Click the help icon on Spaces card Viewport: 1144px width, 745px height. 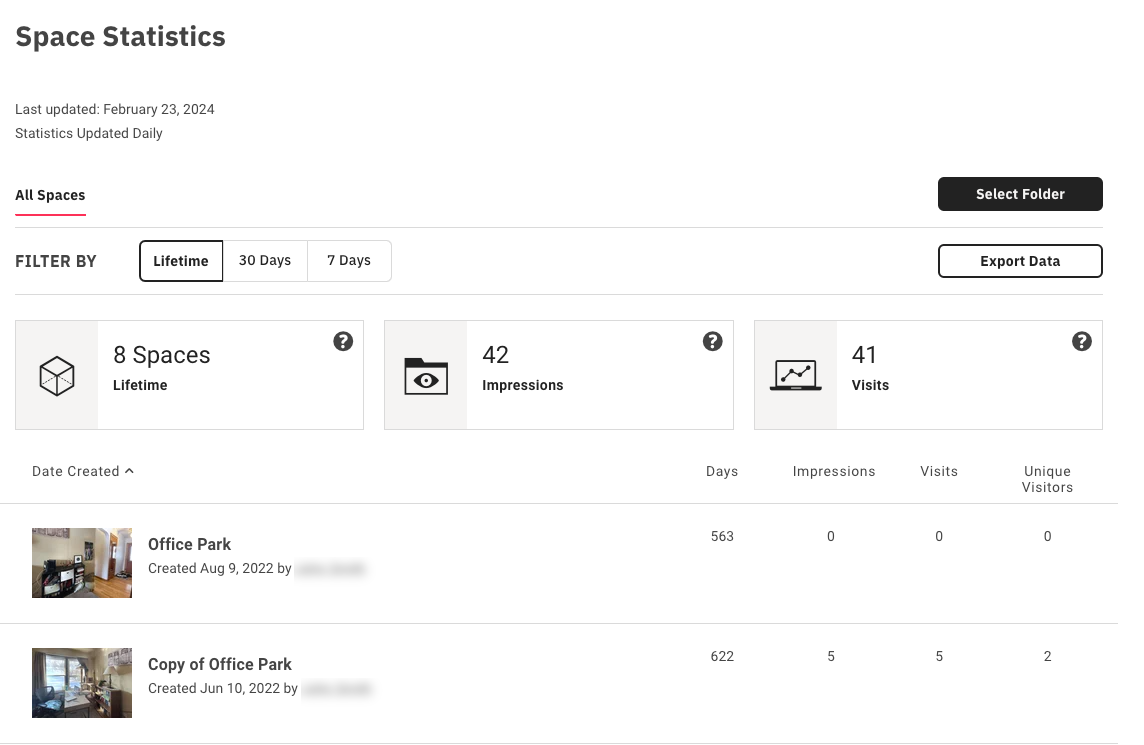coord(343,342)
